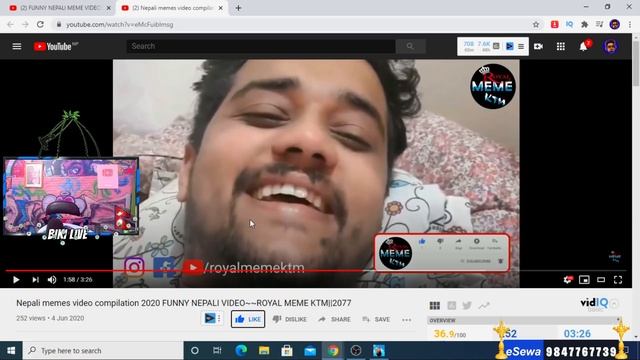Open the vidIQ toolbar hamburger menu
Screen dimensions: 640x360
pos(521,47)
